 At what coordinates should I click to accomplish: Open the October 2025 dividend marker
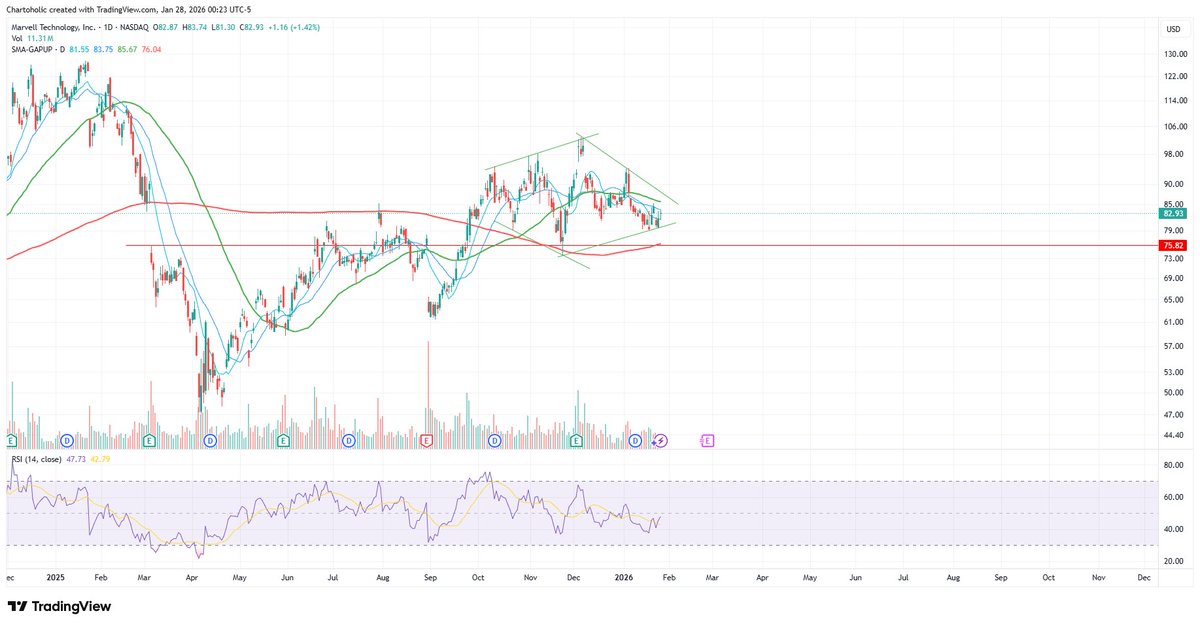click(x=494, y=440)
